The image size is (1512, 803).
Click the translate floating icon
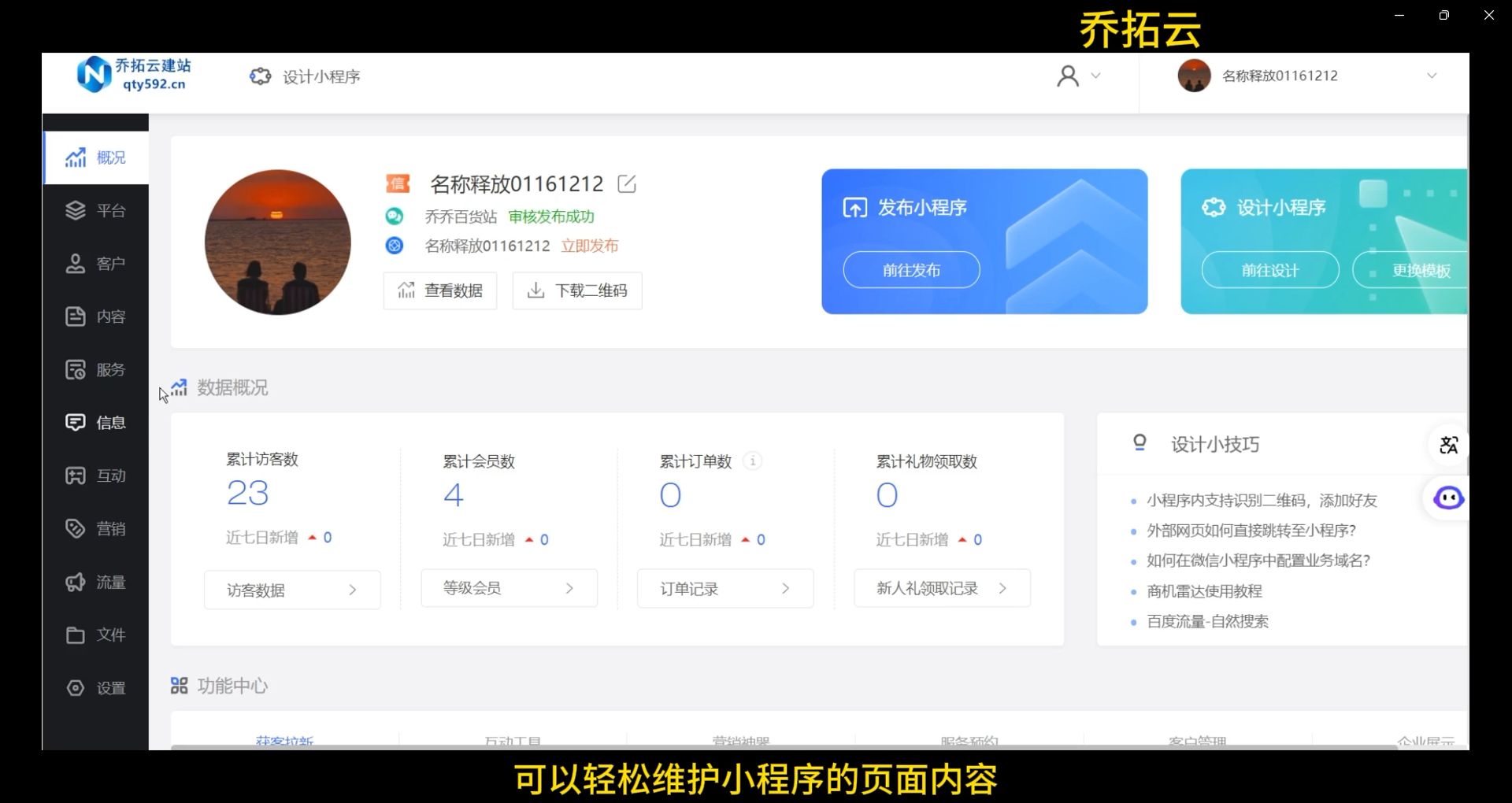pyautogui.click(x=1448, y=445)
